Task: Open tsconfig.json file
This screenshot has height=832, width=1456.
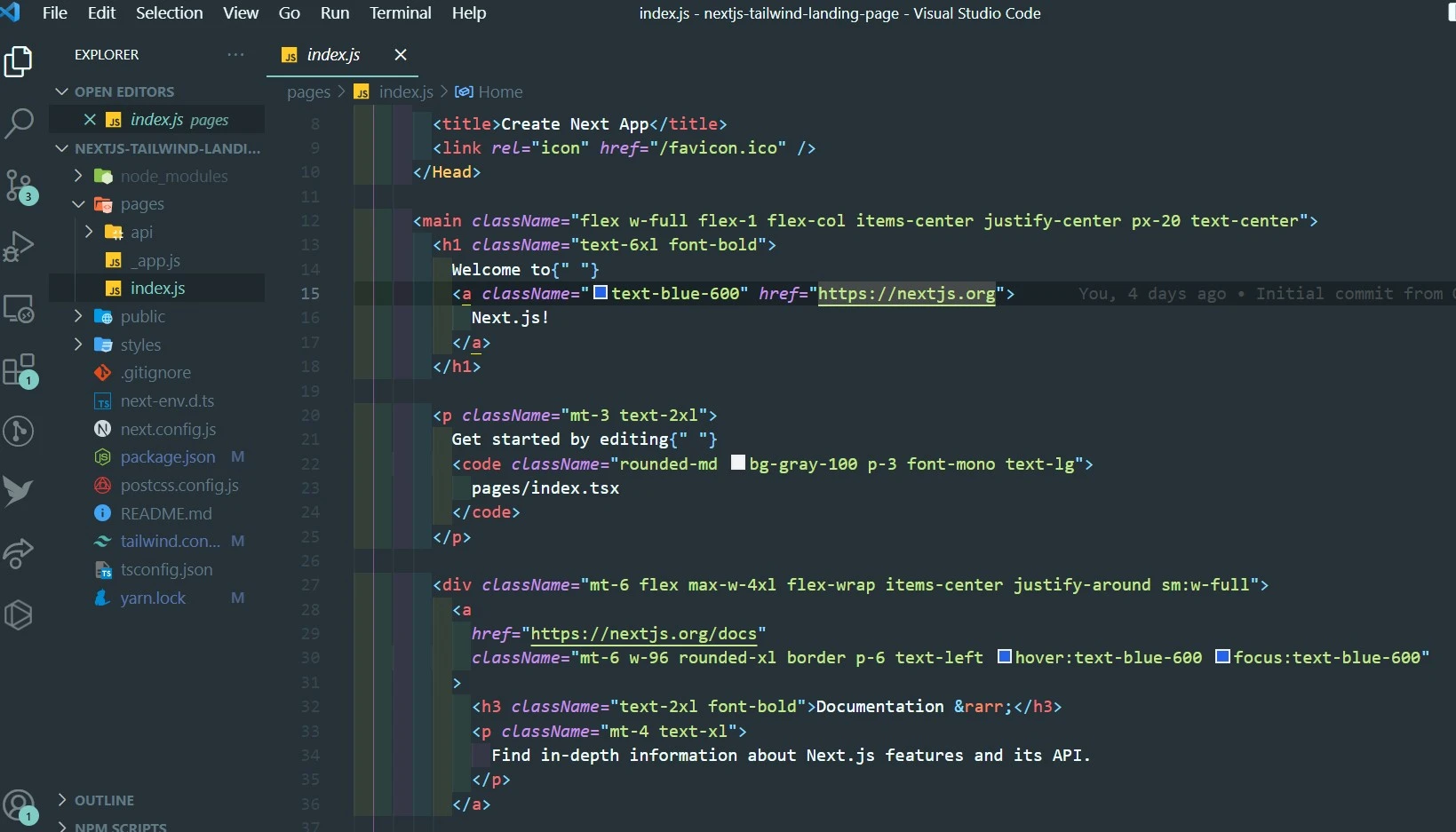Action: pyautogui.click(x=156, y=570)
